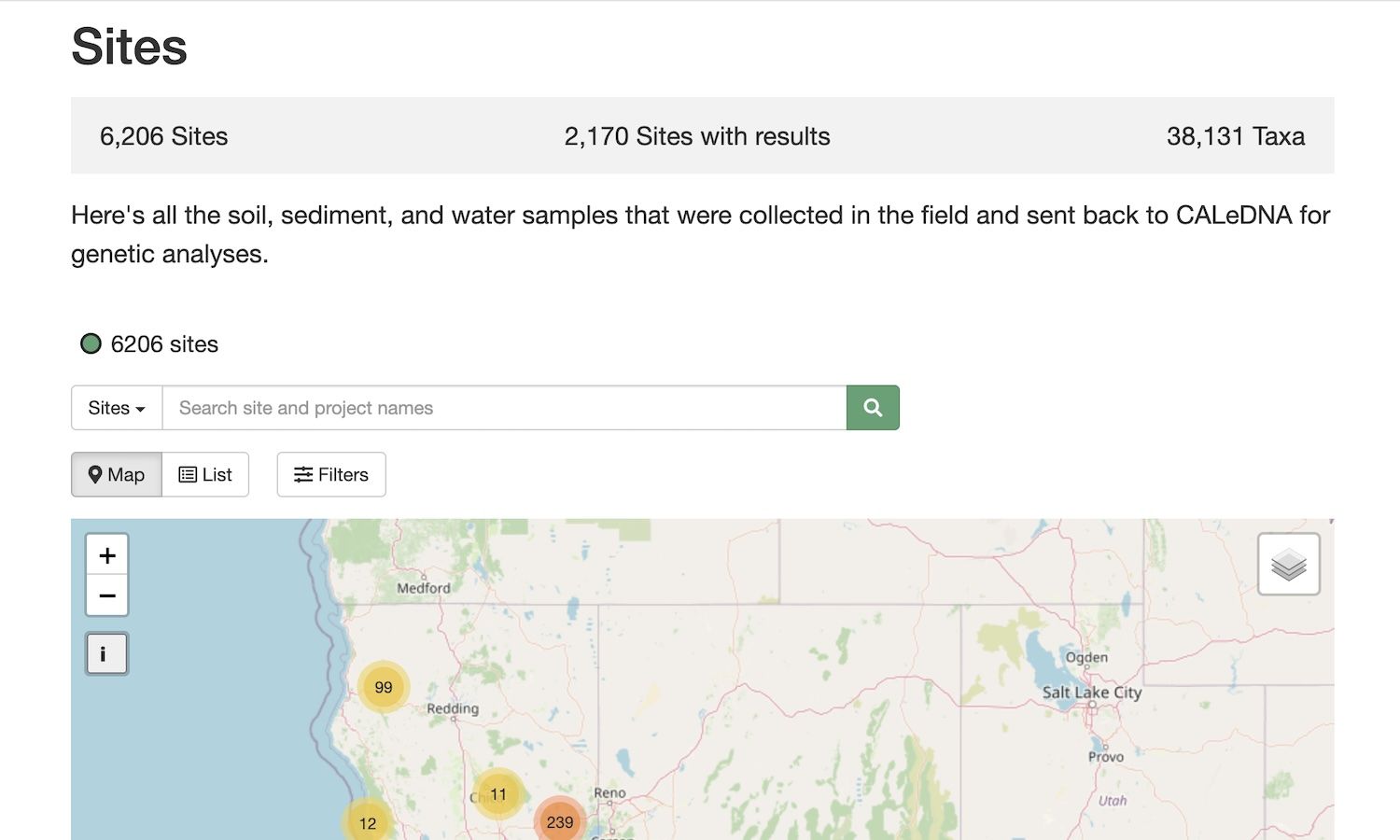Click the 11 sites map cluster
Viewport: 1400px width, 840px height.
coord(498,794)
